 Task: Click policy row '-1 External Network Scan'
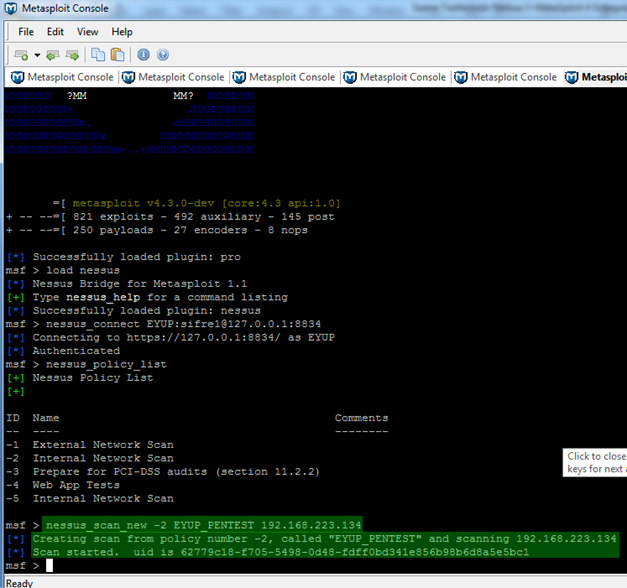click(x=90, y=445)
